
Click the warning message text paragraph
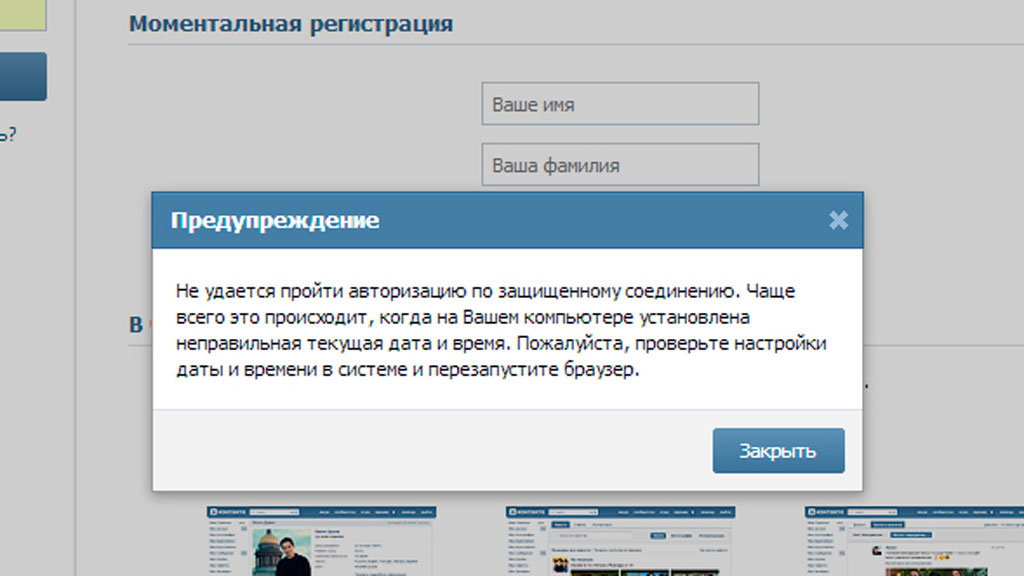coord(505,330)
